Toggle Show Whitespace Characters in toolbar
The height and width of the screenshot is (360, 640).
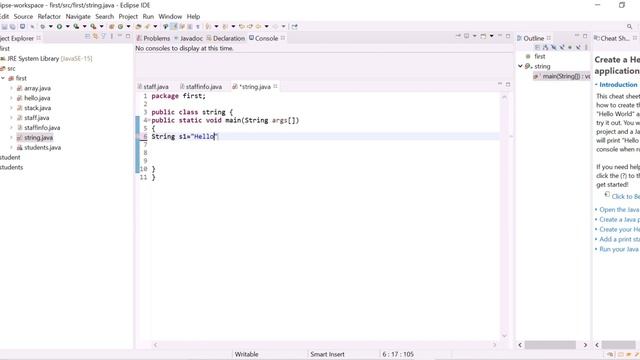(198, 27)
